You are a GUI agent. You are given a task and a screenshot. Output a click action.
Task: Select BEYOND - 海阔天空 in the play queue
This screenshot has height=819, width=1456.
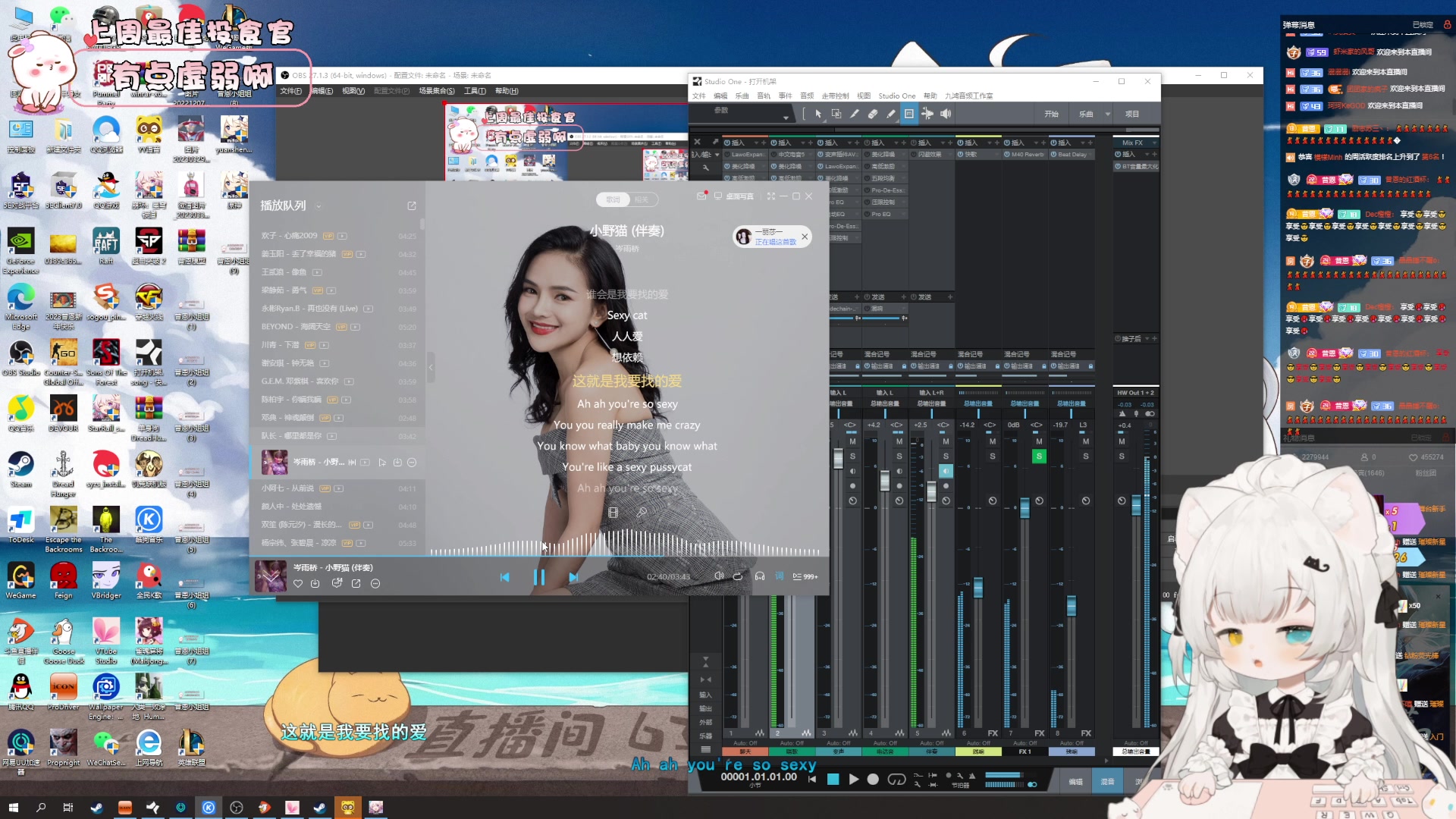coord(296,327)
